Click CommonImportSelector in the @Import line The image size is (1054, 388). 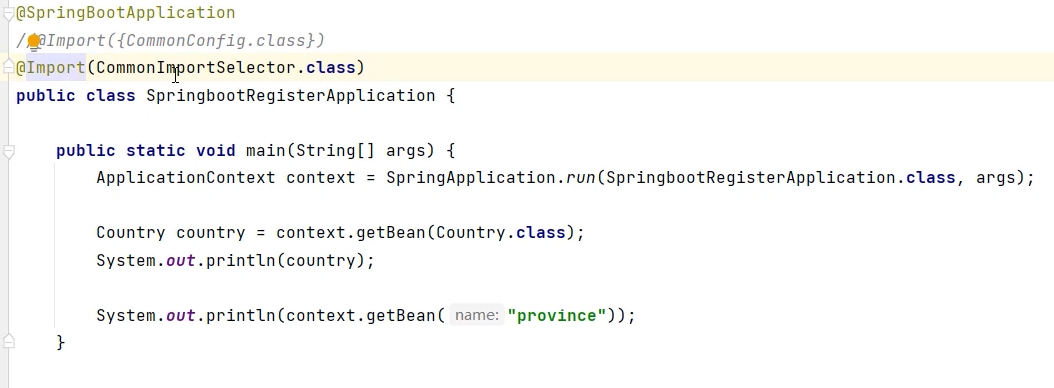pos(196,68)
